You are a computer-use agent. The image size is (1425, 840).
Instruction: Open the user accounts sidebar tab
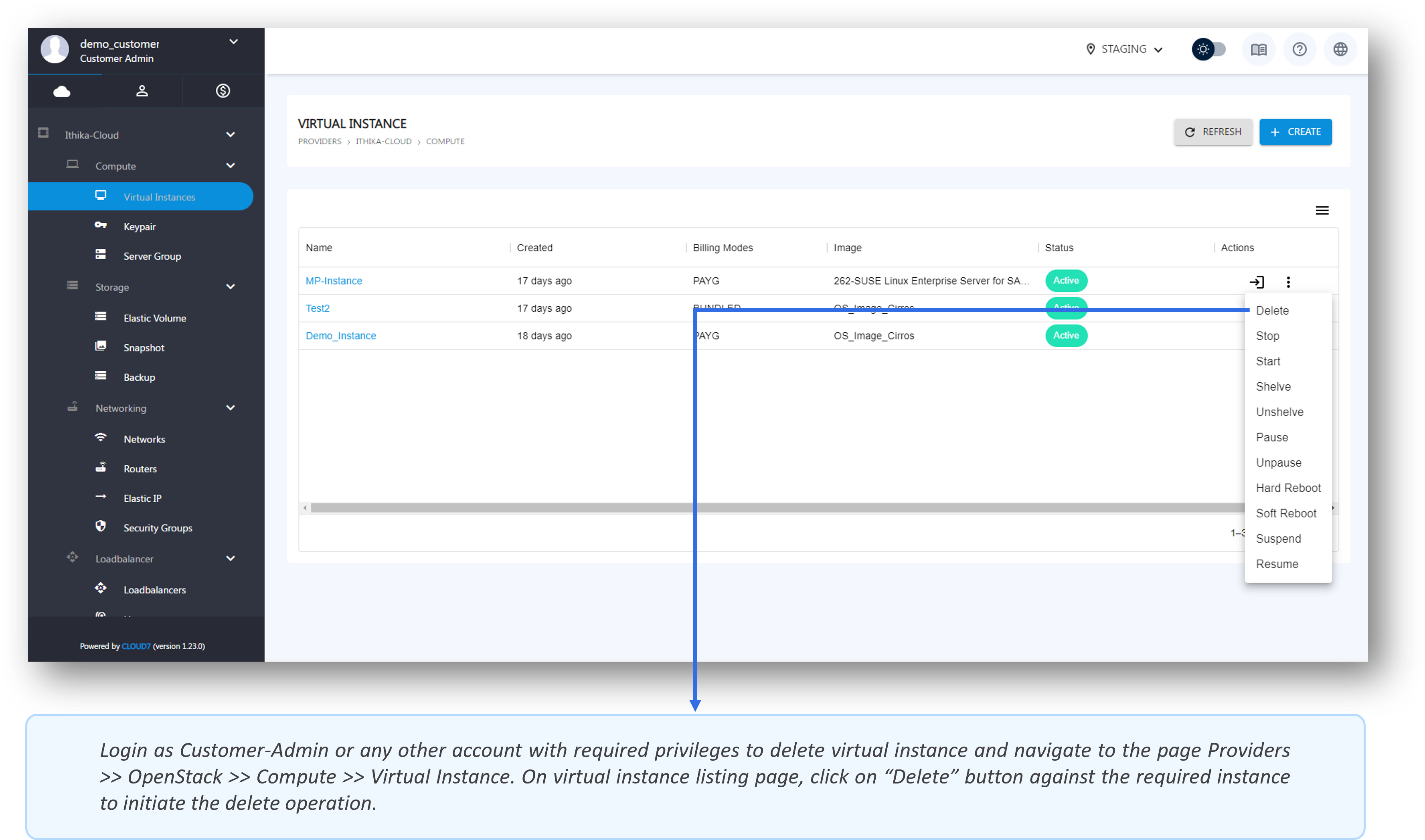tap(142, 91)
